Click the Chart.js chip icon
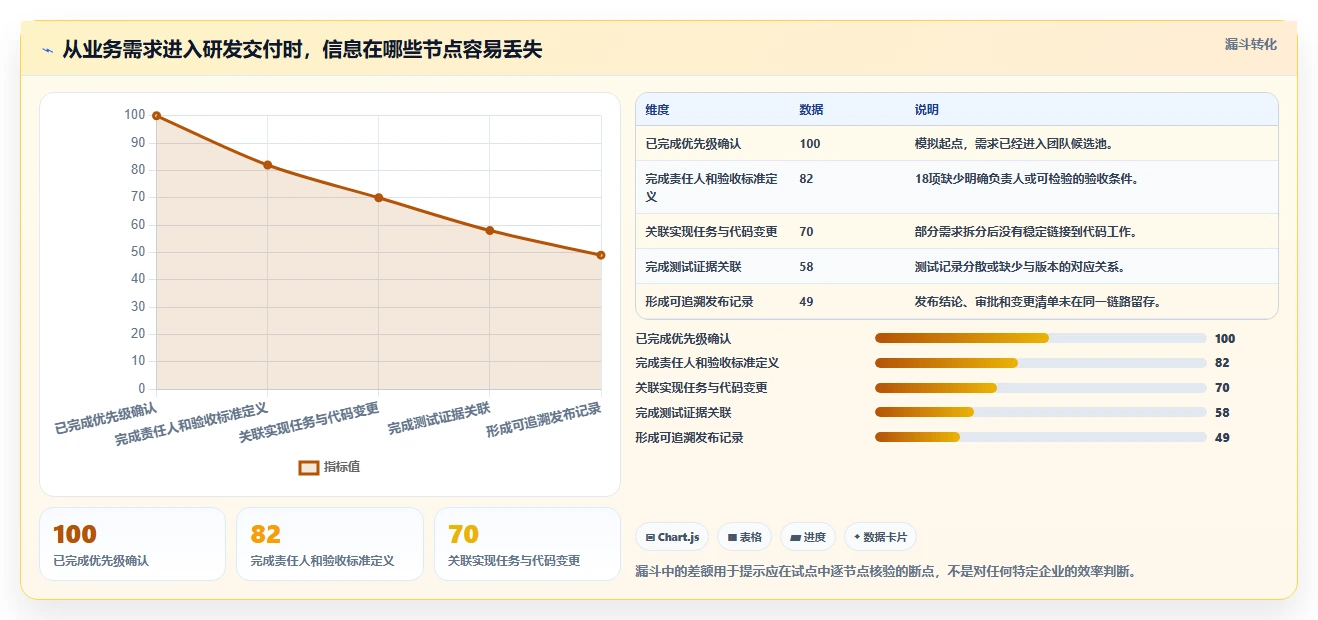This screenshot has height=620, width=1318. tap(651, 537)
